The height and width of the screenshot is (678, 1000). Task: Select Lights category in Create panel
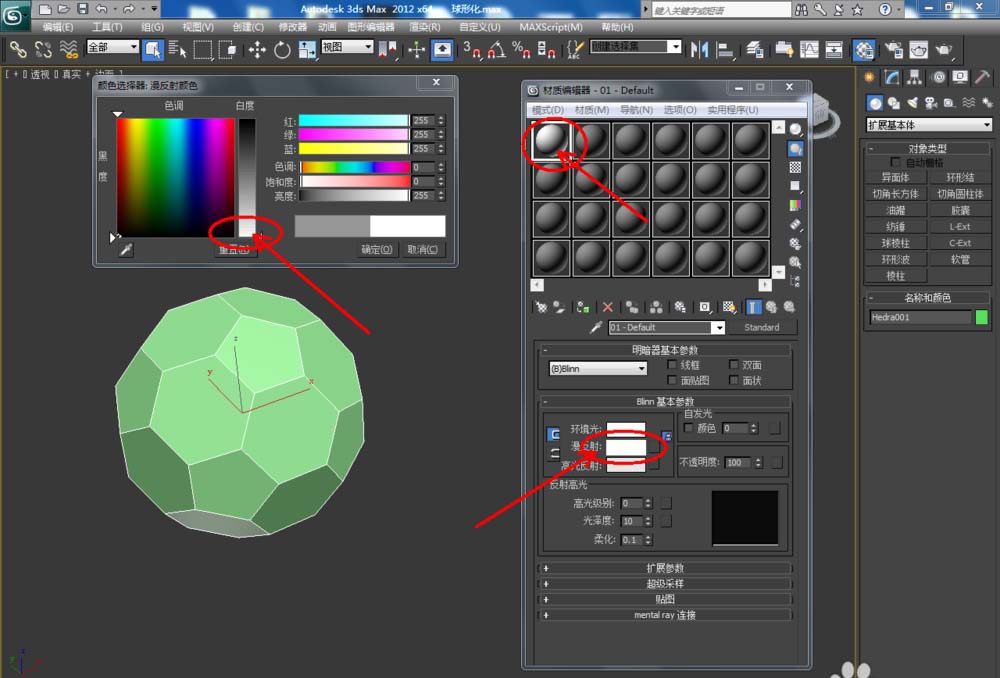pos(913,103)
